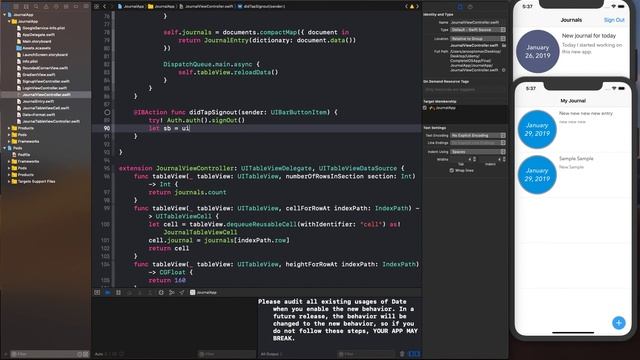Click the yellow warning icon in jump bar

pyautogui.click(x=411, y=7)
